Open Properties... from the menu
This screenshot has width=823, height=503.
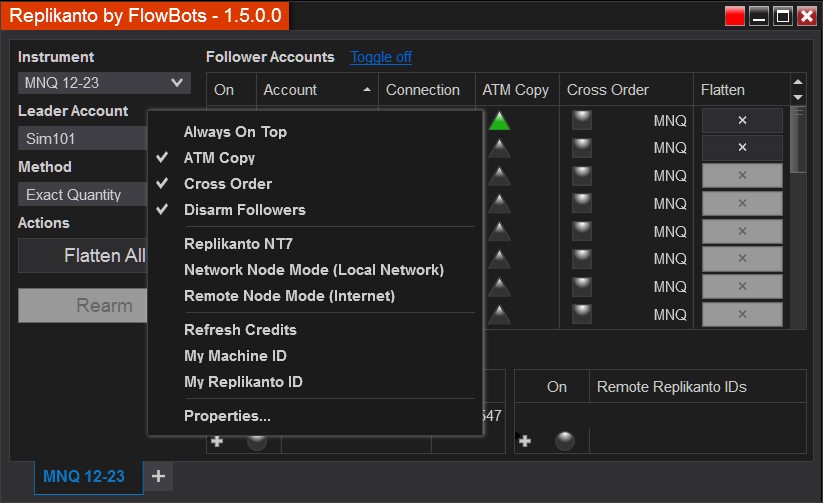pyautogui.click(x=227, y=416)
